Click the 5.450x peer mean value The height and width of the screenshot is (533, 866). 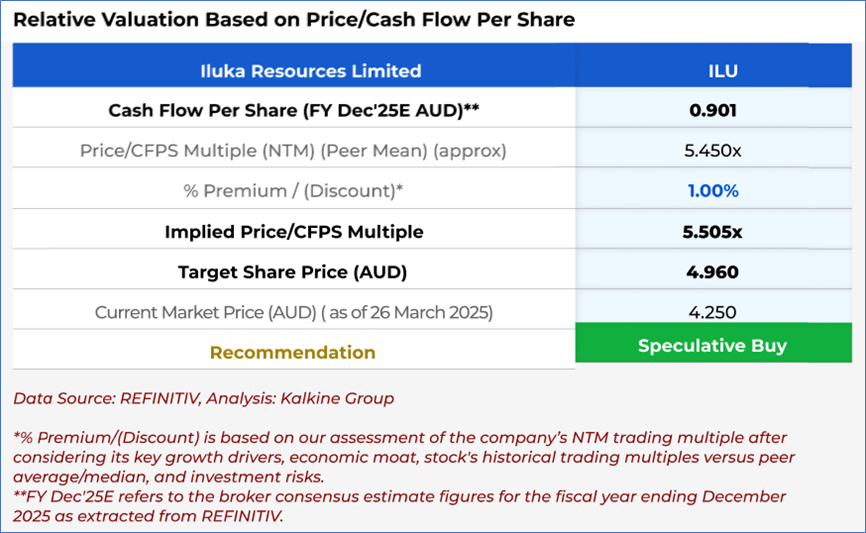[712, 151]
